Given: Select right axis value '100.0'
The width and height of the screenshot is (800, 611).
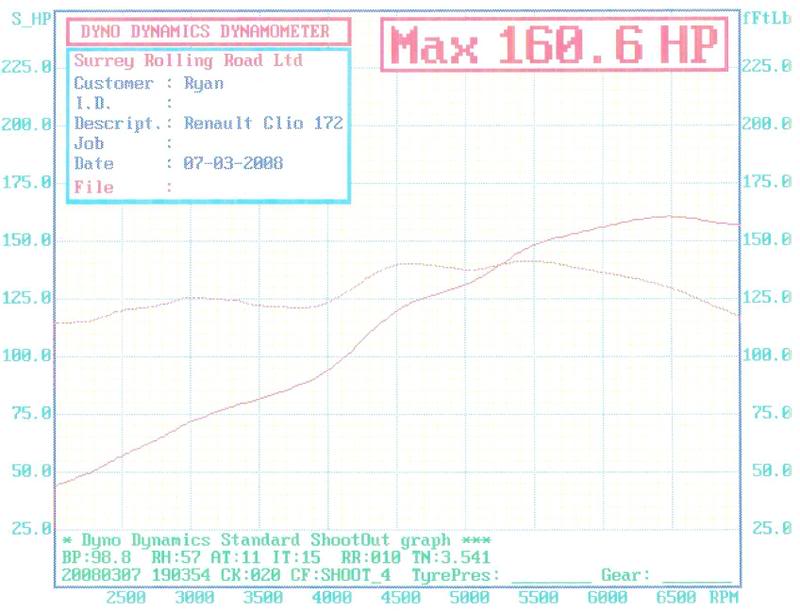Looking at the screenshot, I should point(767,354).
